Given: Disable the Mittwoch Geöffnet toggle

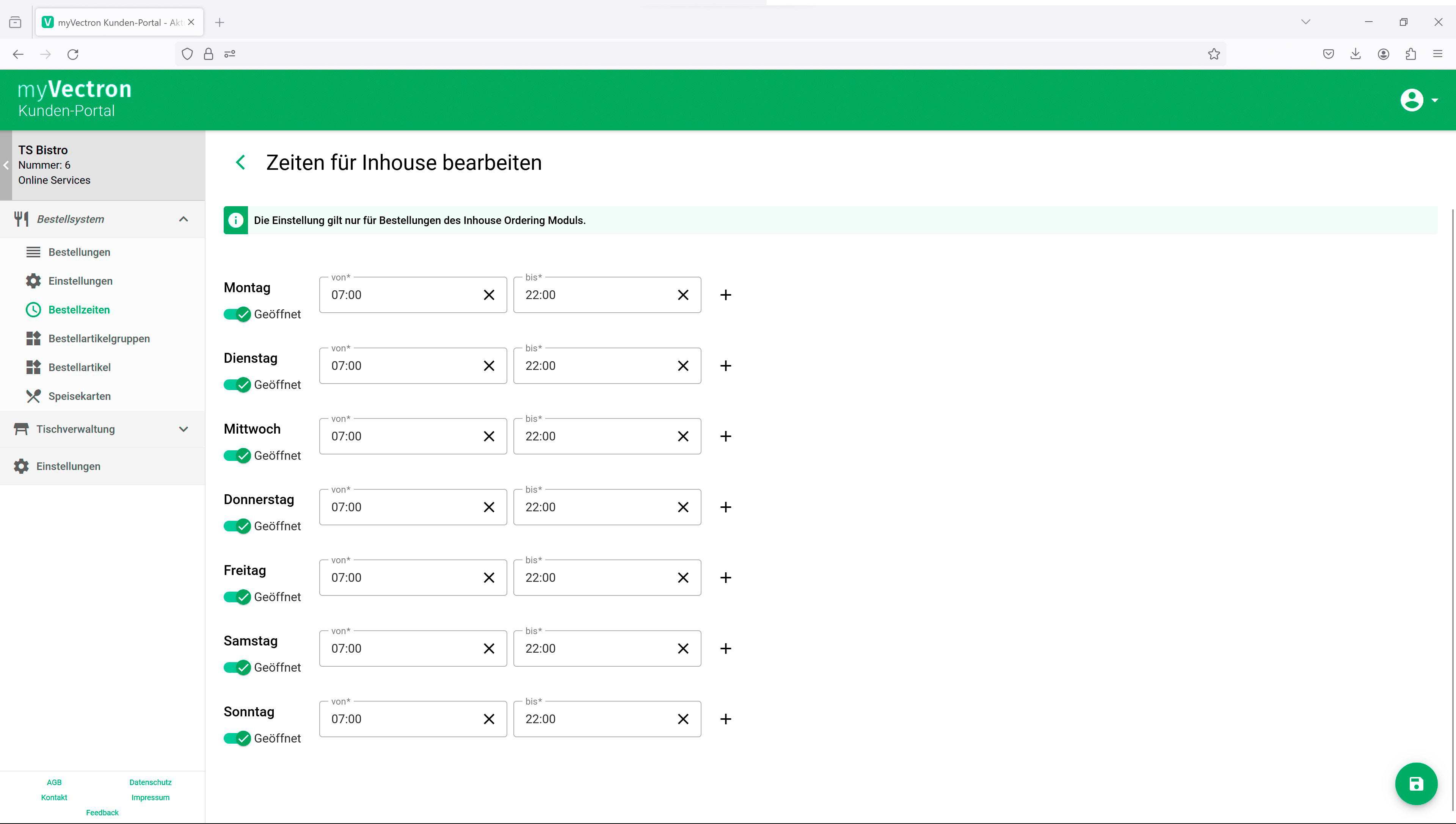Looking at the screenshot, I should (x=237, y=456).
